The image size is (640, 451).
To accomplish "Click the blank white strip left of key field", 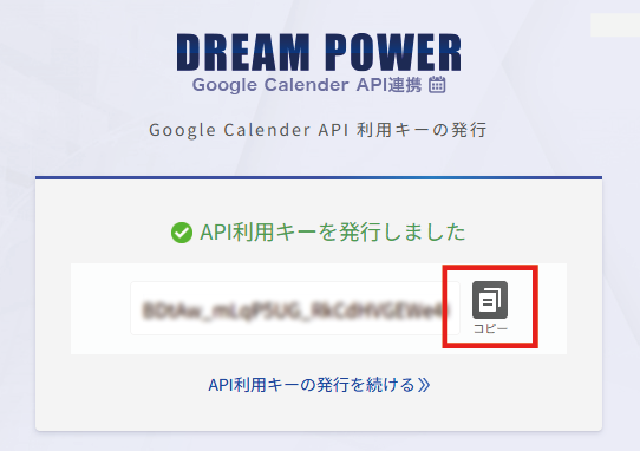I will 100,308.
